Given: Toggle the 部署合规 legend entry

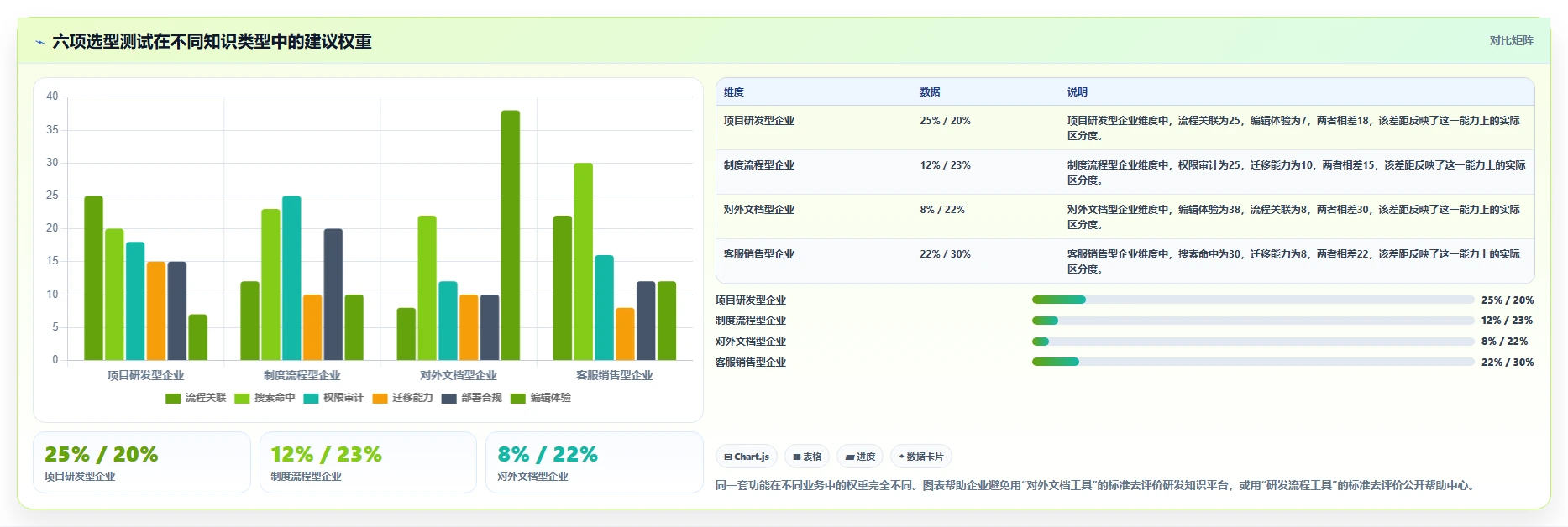Looking at the screenshot, I should point(471,398).
